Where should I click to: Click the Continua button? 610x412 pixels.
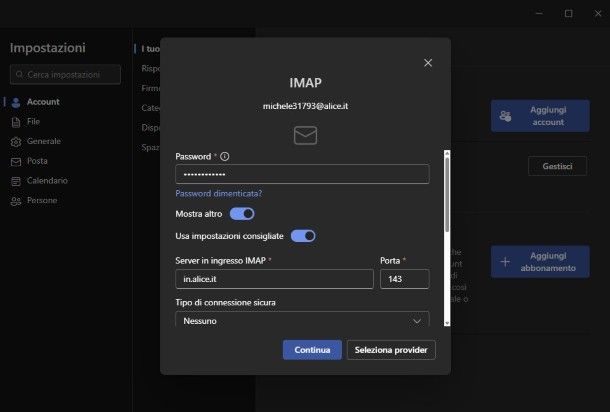click(312, 350)
